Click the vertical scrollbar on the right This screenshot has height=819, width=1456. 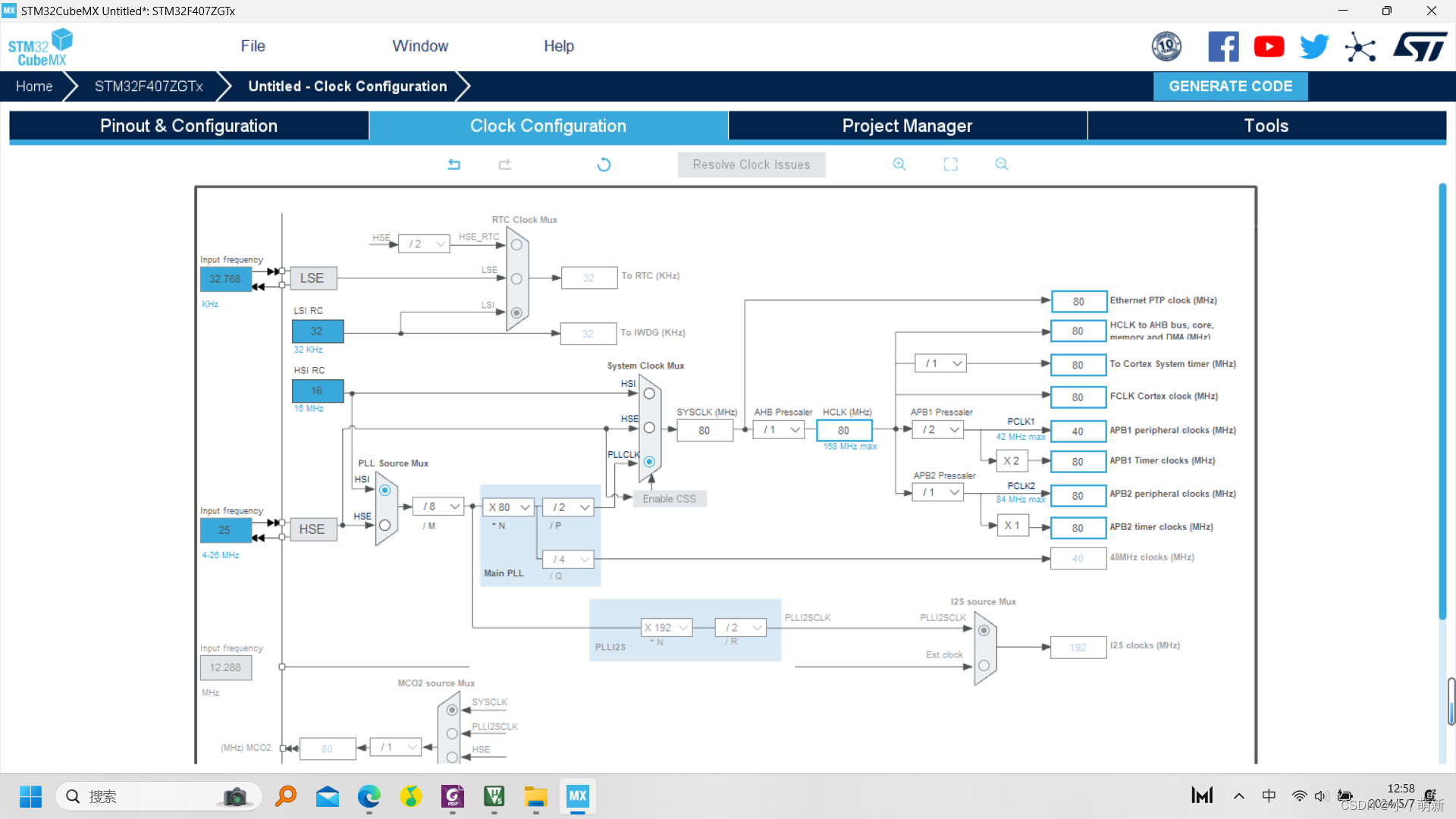(x=1442, y=402)
